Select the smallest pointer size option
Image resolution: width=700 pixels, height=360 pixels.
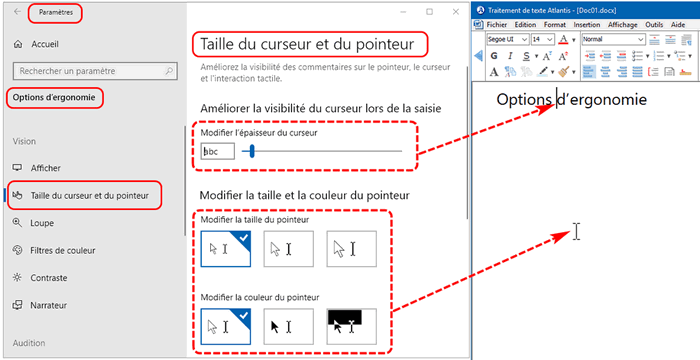[x=225, y=249]
